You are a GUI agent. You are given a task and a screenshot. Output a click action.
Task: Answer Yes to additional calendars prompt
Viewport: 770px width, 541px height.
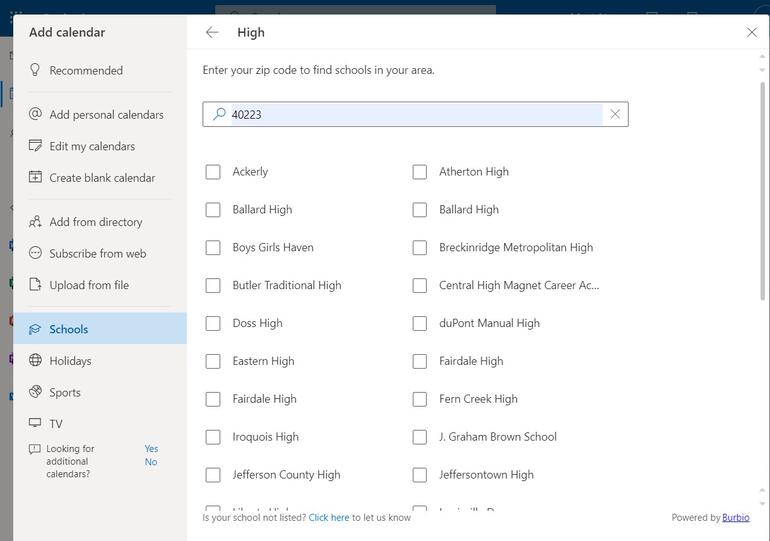point(151,449)
